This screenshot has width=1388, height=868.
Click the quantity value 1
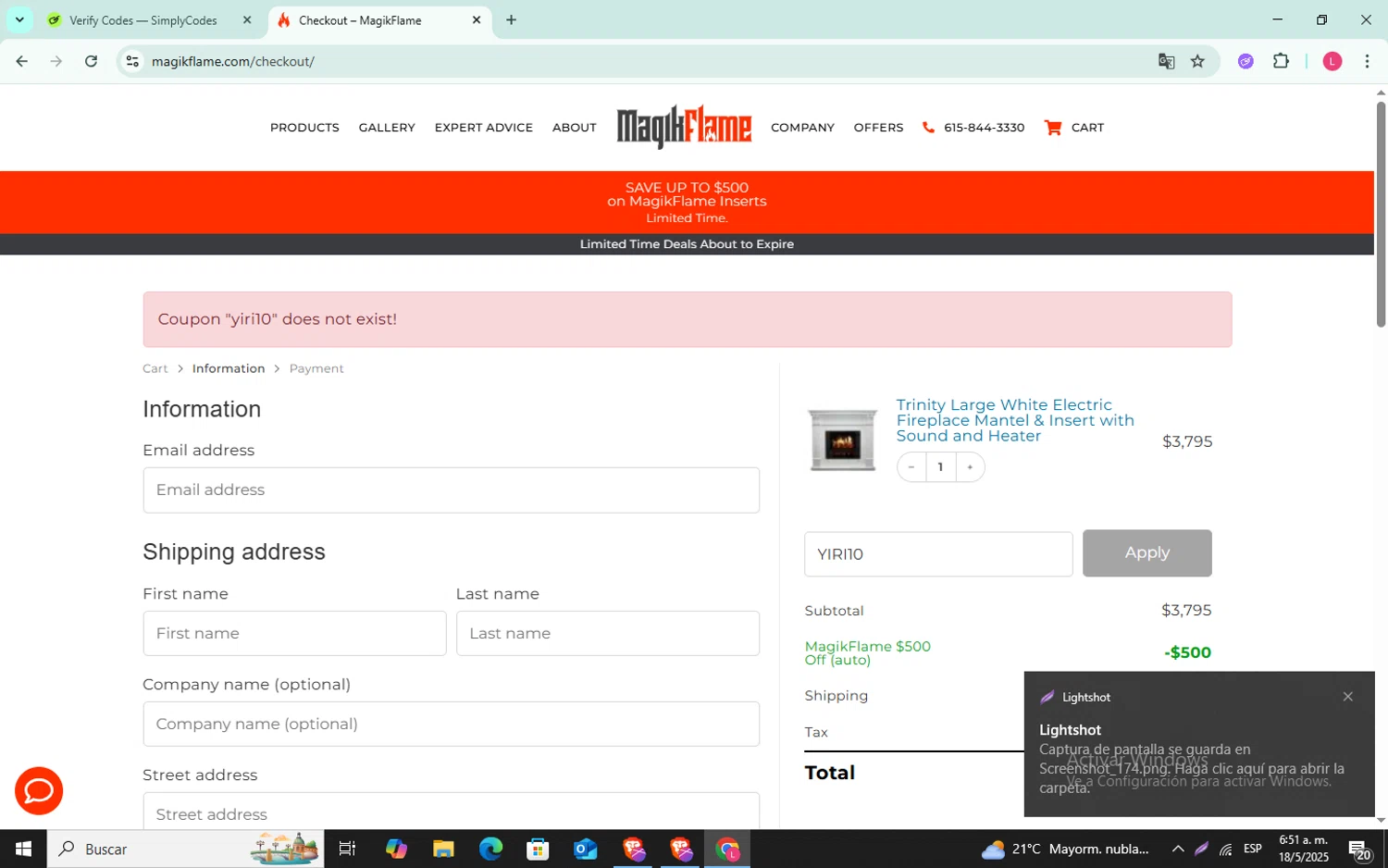tap(940, 467)
